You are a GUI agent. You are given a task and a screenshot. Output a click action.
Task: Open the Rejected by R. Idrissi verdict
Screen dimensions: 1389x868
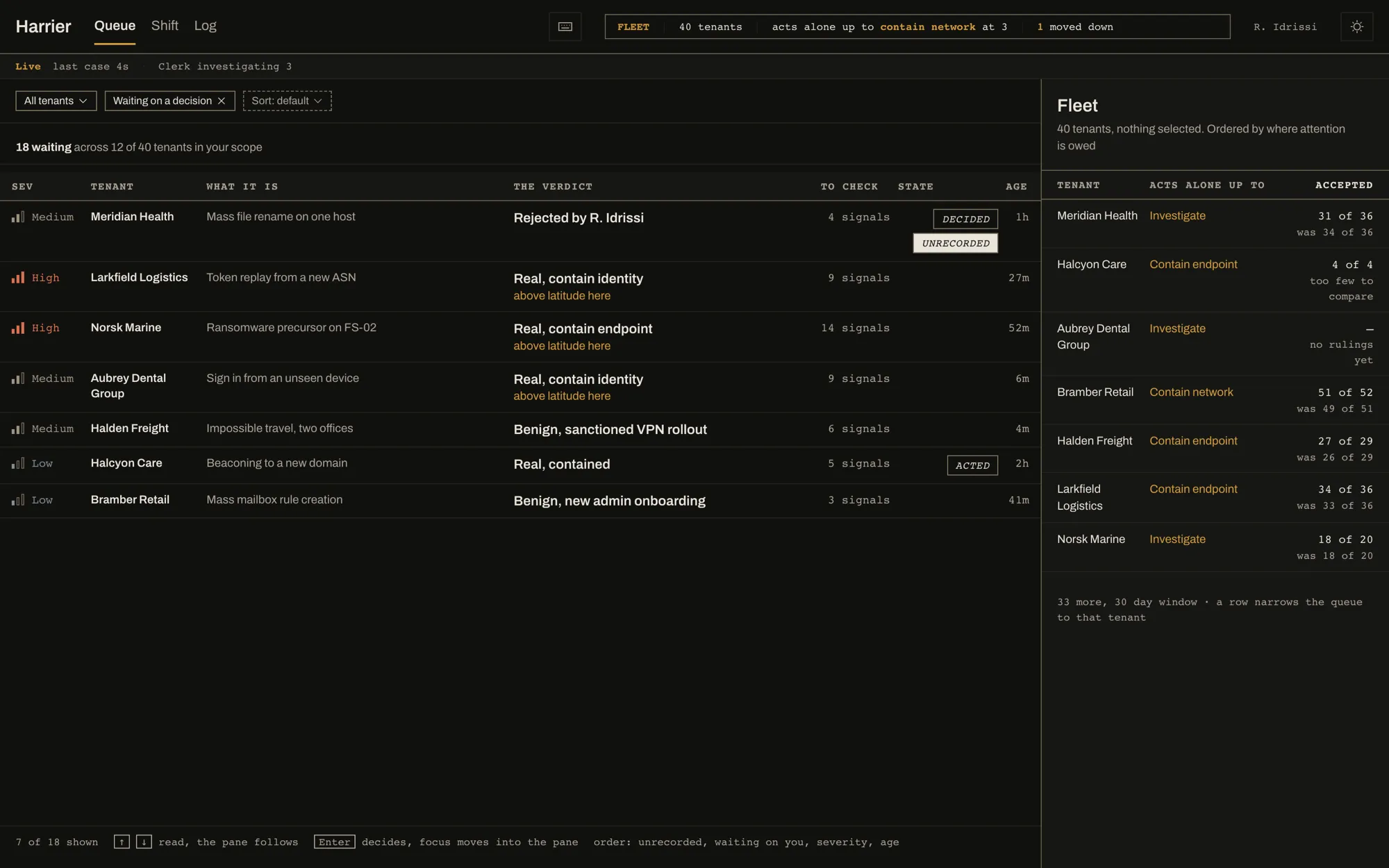pyautogui.click(x=579, y=218)
